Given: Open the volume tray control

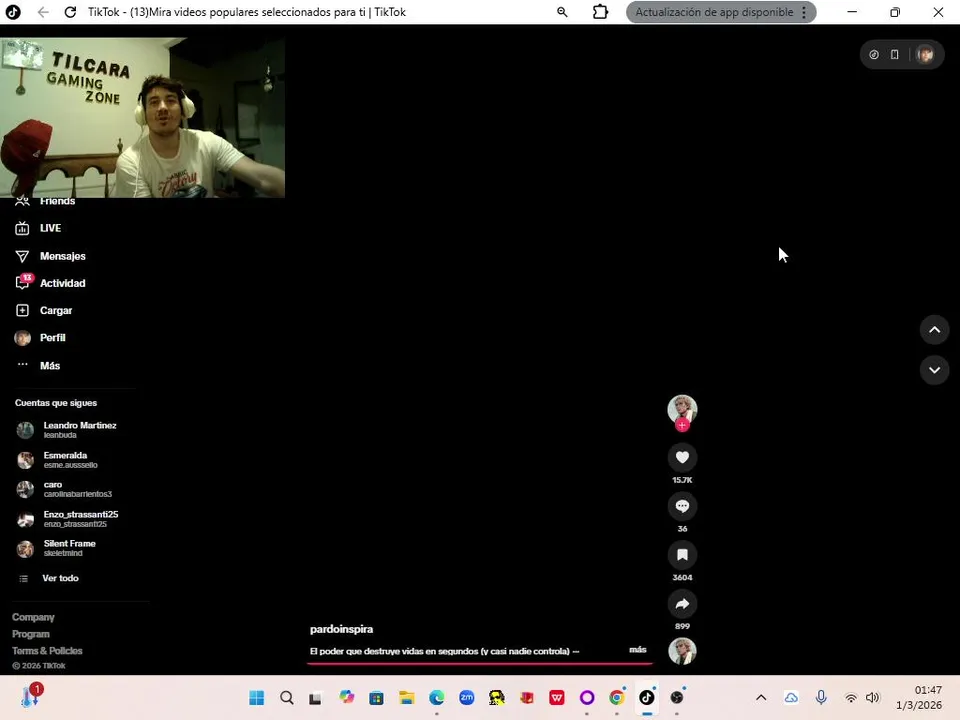Looking at the screenshot, I should pyautogui.click(x=873, y=697).
